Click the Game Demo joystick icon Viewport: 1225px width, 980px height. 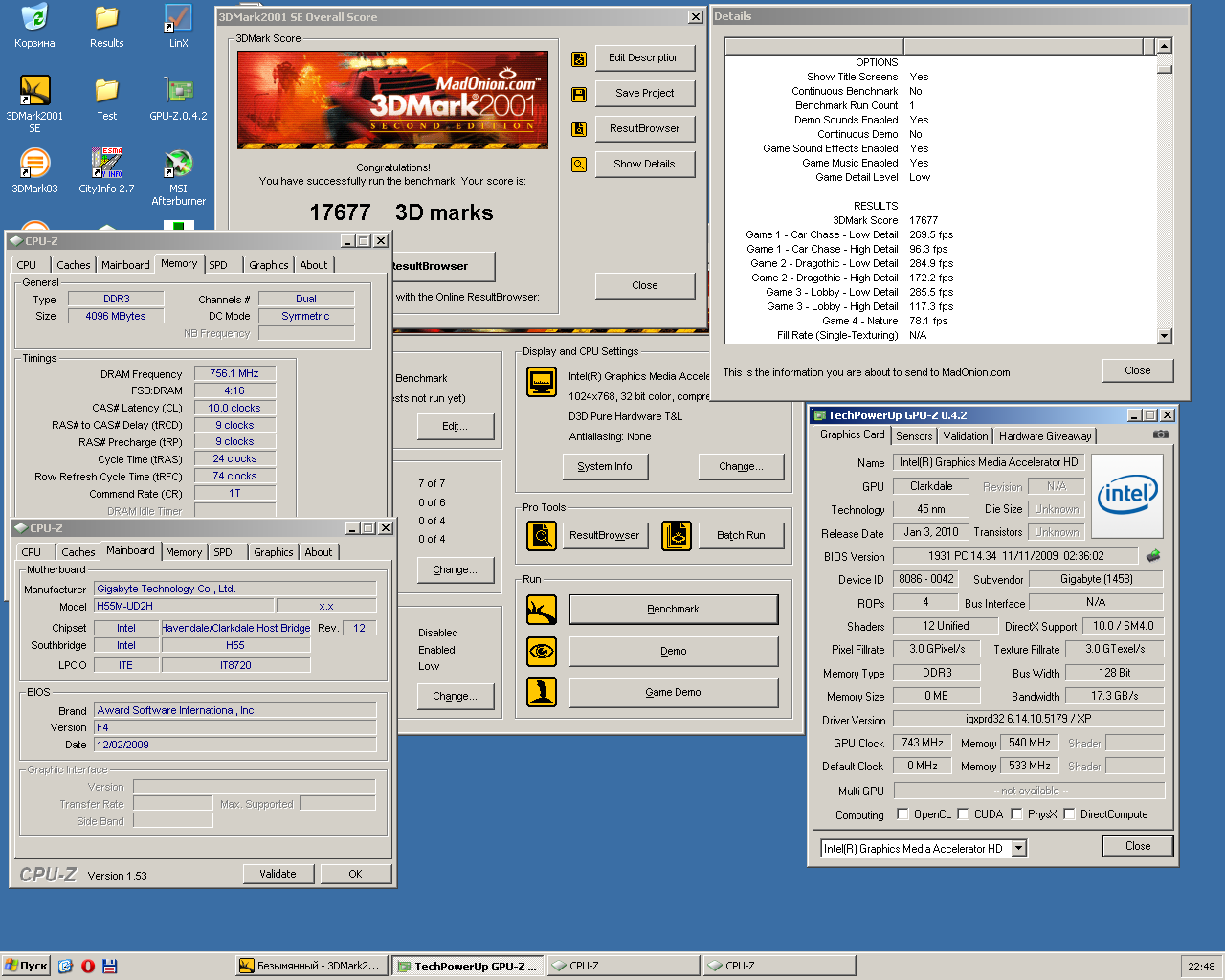pyautogui.click(x=542, y=692)
